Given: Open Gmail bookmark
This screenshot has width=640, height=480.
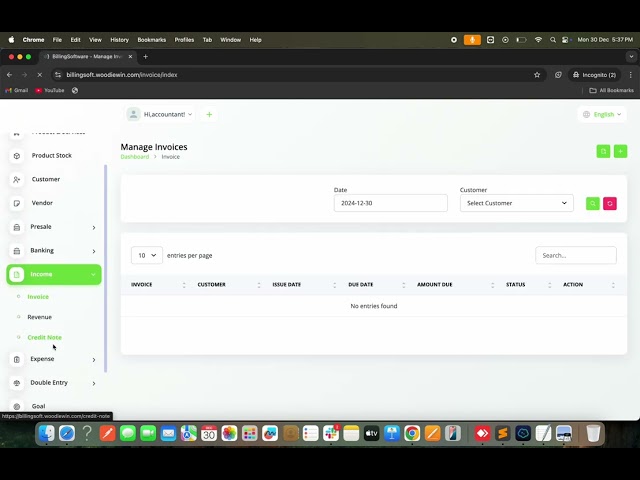Looking at the screenshot, I should (x=17, y=90).
